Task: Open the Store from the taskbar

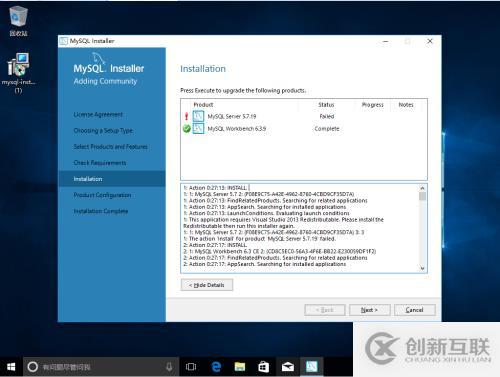Action: [264, 367]
